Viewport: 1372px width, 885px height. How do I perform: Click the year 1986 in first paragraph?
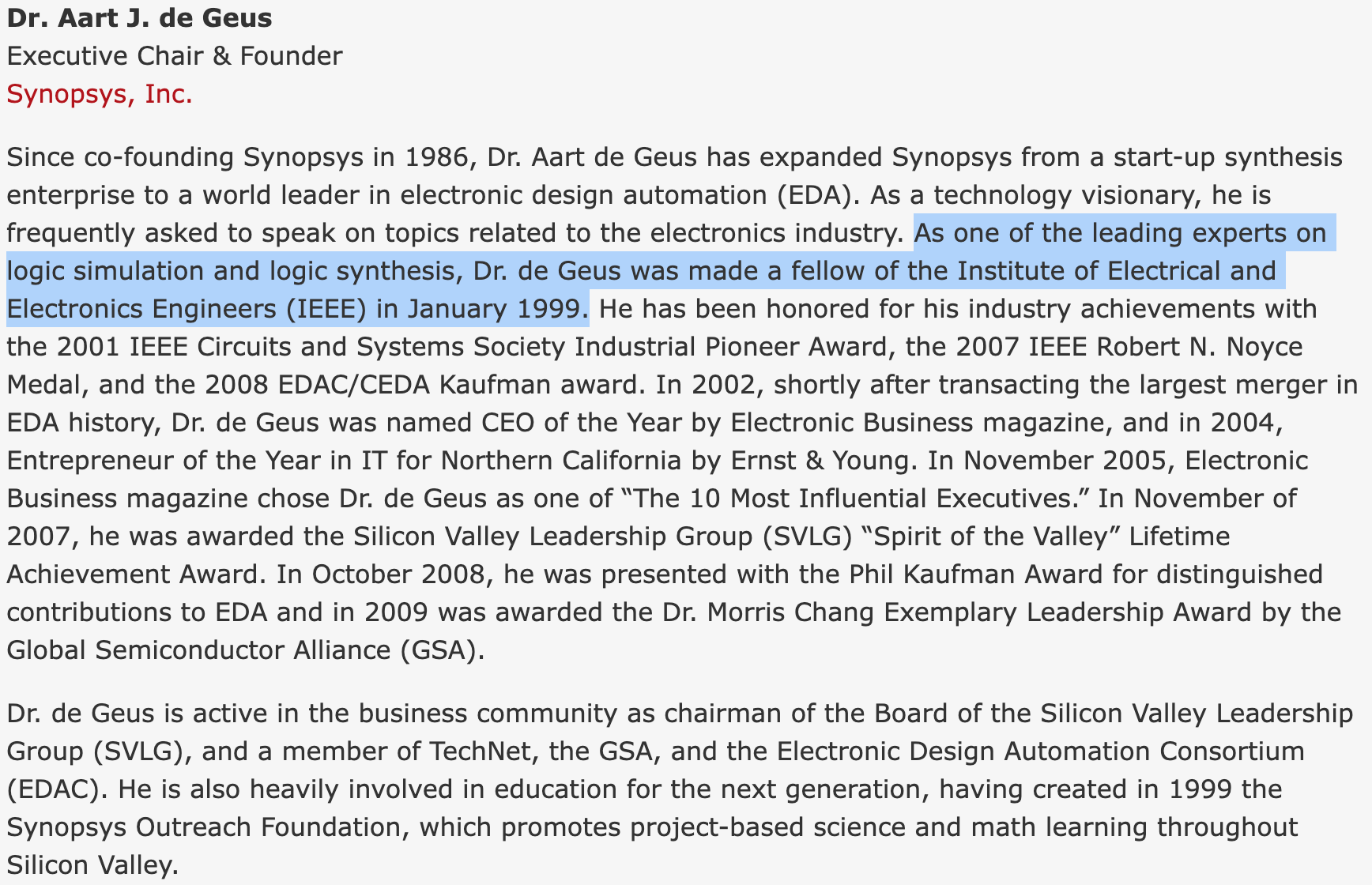[435, 157]
